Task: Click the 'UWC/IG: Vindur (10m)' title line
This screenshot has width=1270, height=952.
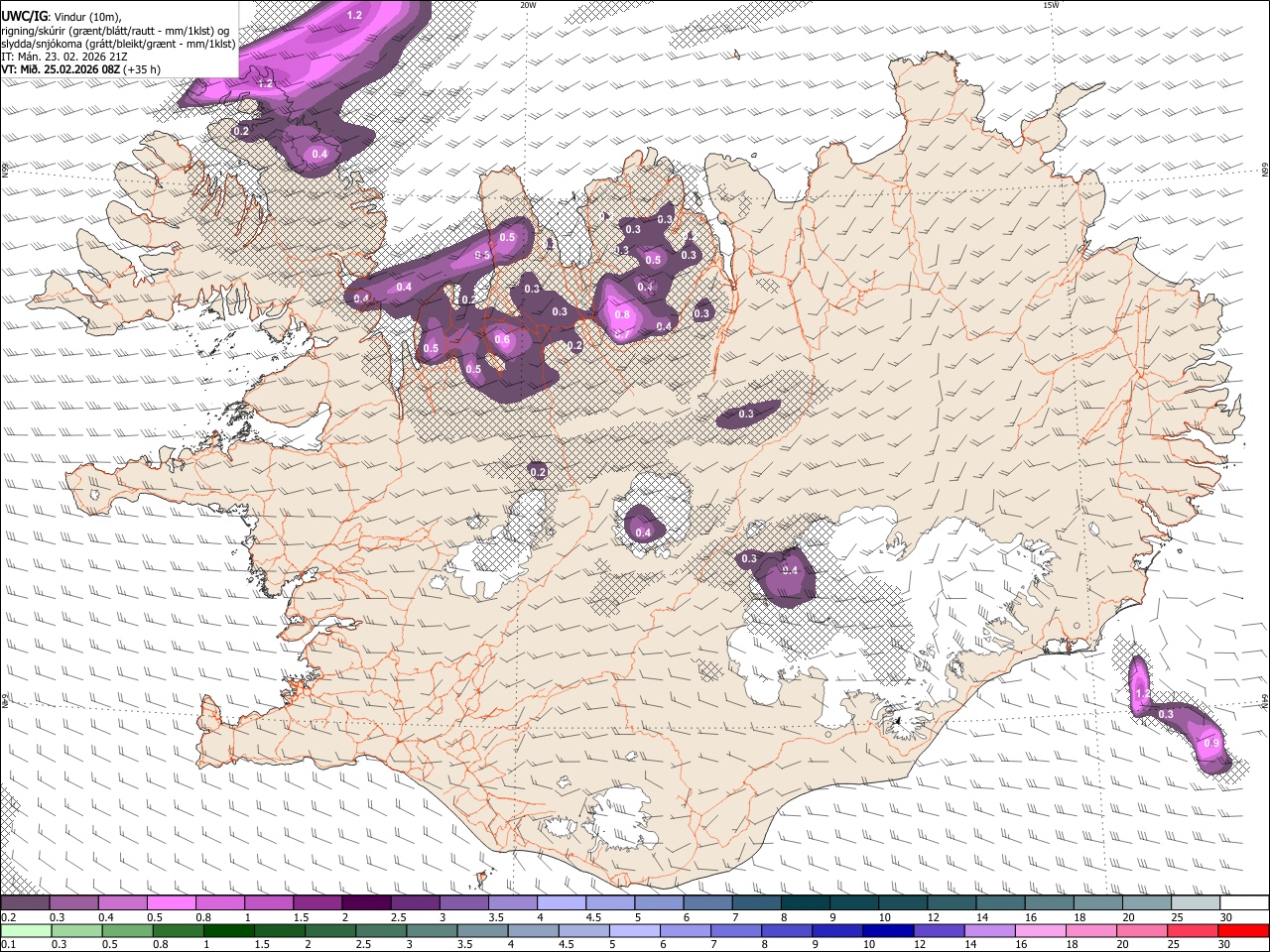Action: pos(62,16)
